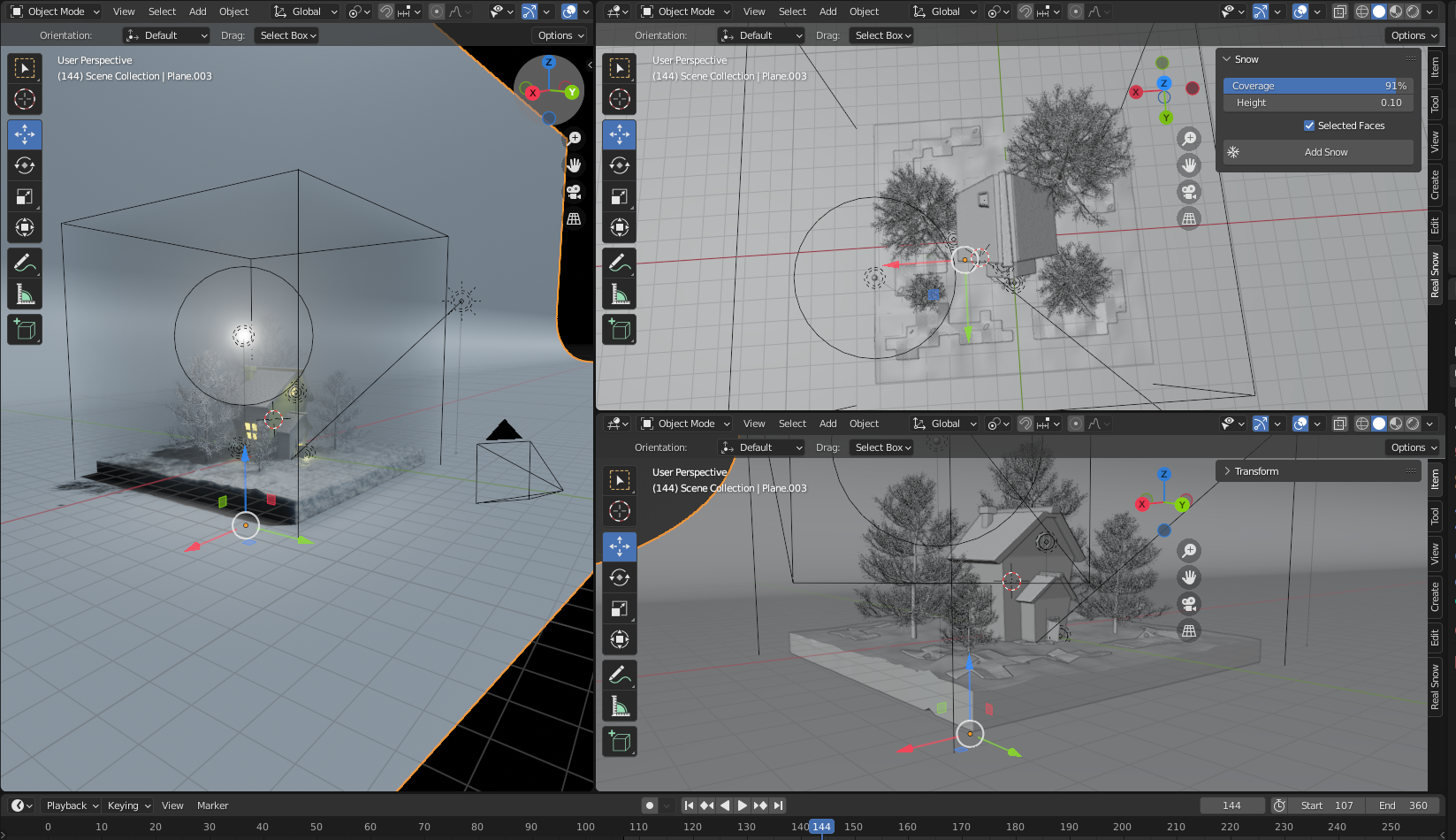The width and height of the screenshot is (1456, 840).
Task: Open Object menu in top-right viewport header
Action: click(864, 11)
